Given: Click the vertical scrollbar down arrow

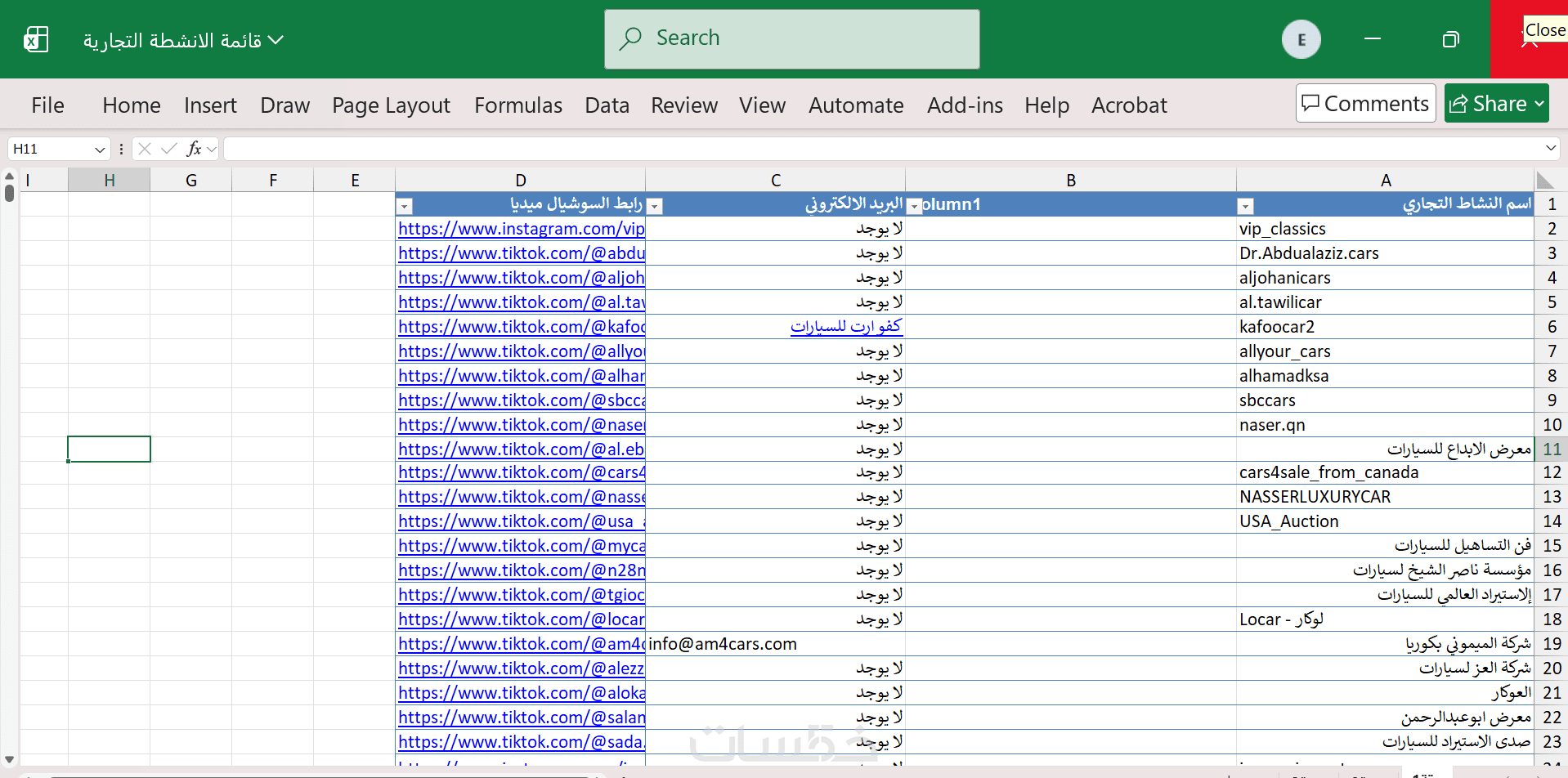Looking at the screenshot, I should click(9, 760).
